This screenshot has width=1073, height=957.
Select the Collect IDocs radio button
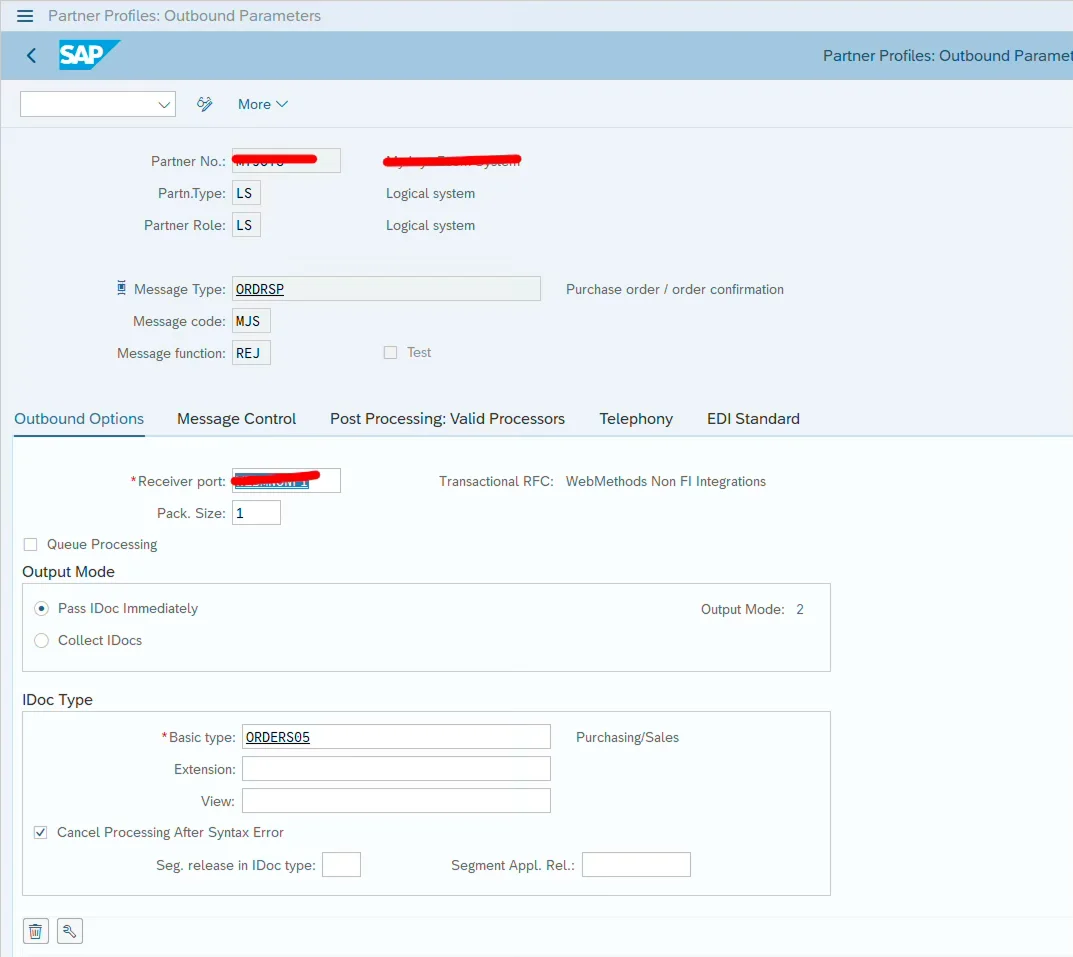(42, 641)
